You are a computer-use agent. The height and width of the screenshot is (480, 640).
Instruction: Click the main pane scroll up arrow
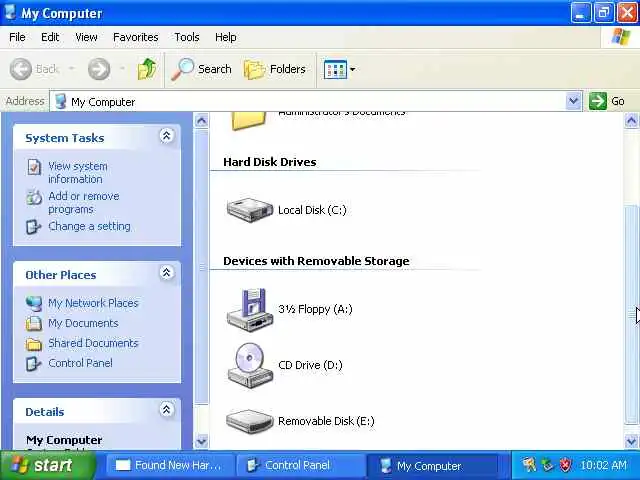click(631, 121)
